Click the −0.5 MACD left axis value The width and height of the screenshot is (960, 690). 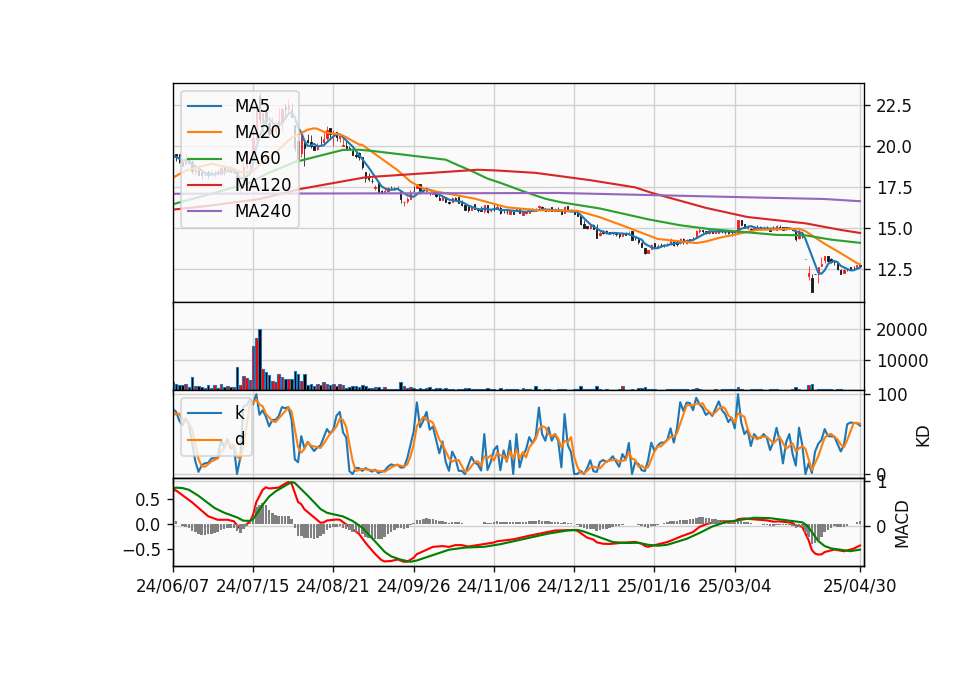click(x=142, y=550)
